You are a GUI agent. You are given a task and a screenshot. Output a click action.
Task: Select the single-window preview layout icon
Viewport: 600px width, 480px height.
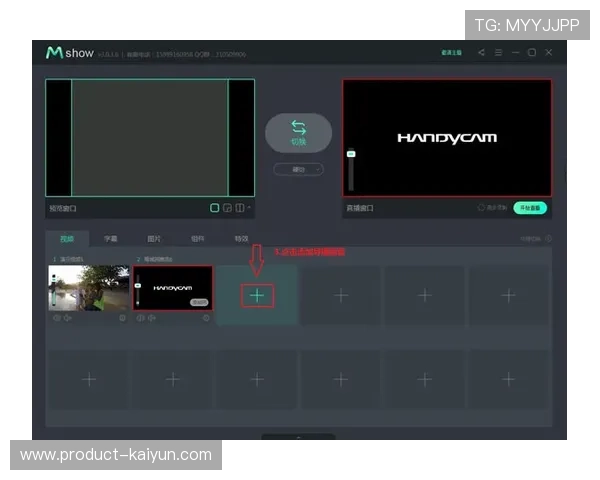pos(215,208)
